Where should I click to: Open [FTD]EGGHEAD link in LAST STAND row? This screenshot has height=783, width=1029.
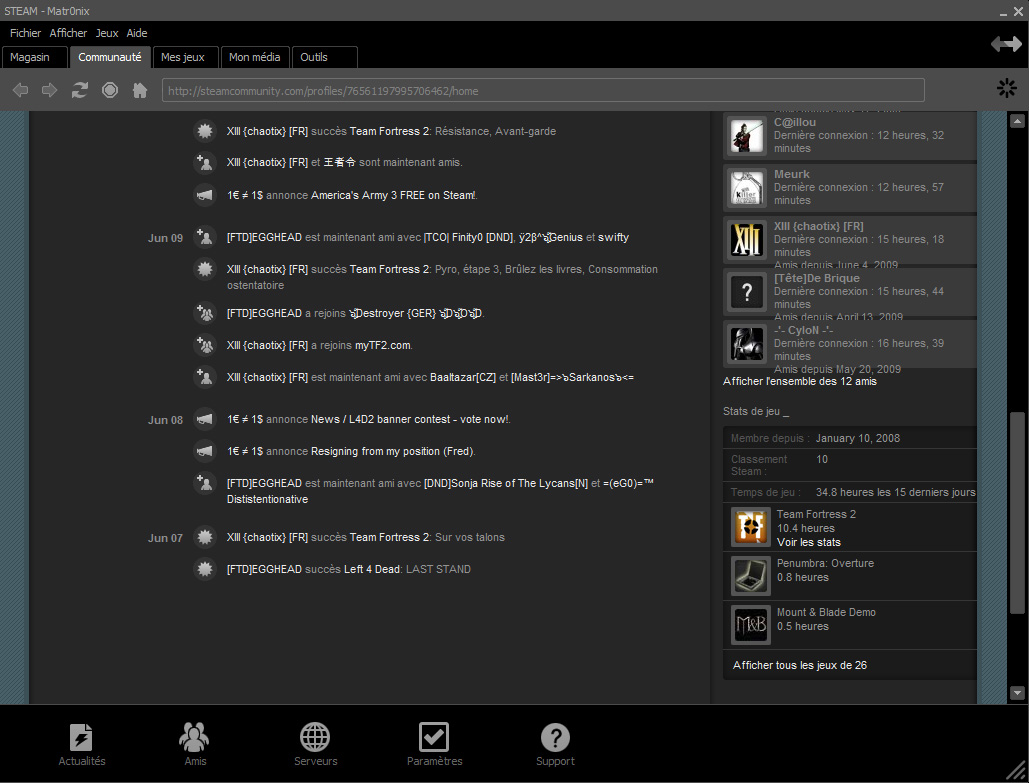point(264,569)
